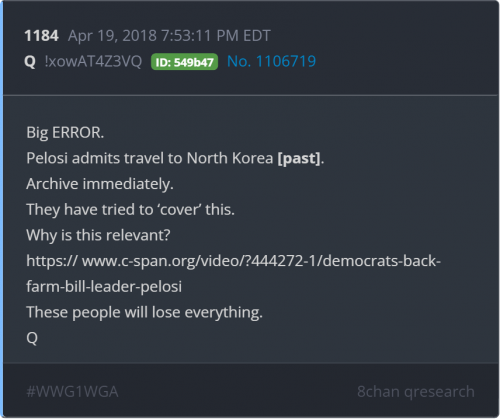Screen dimensions: 500x419
Task: Click the Q signature below the message
Action: (32, 338)
